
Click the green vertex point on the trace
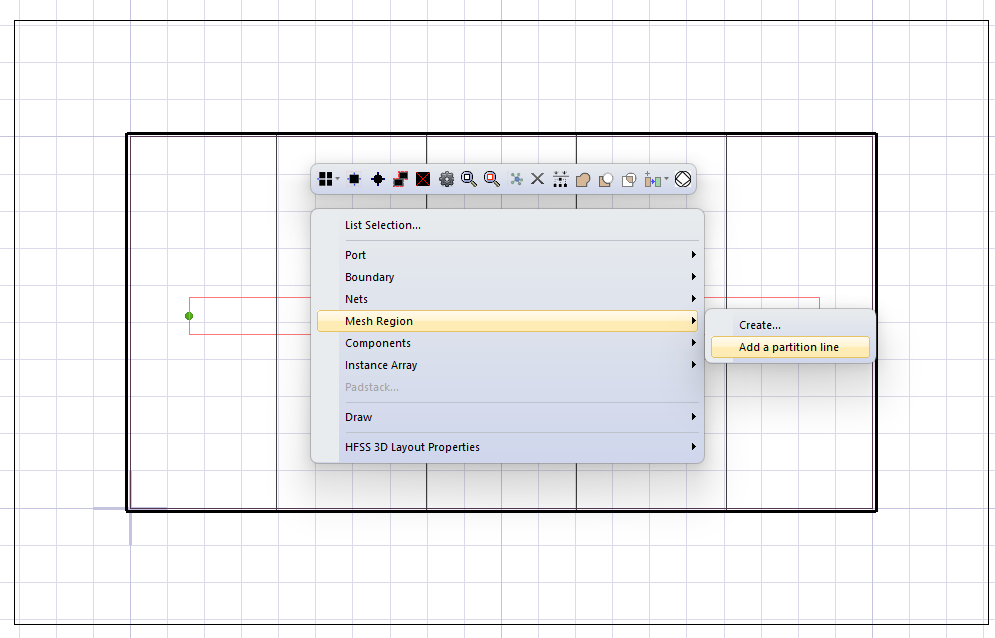[x=189, y=315]
